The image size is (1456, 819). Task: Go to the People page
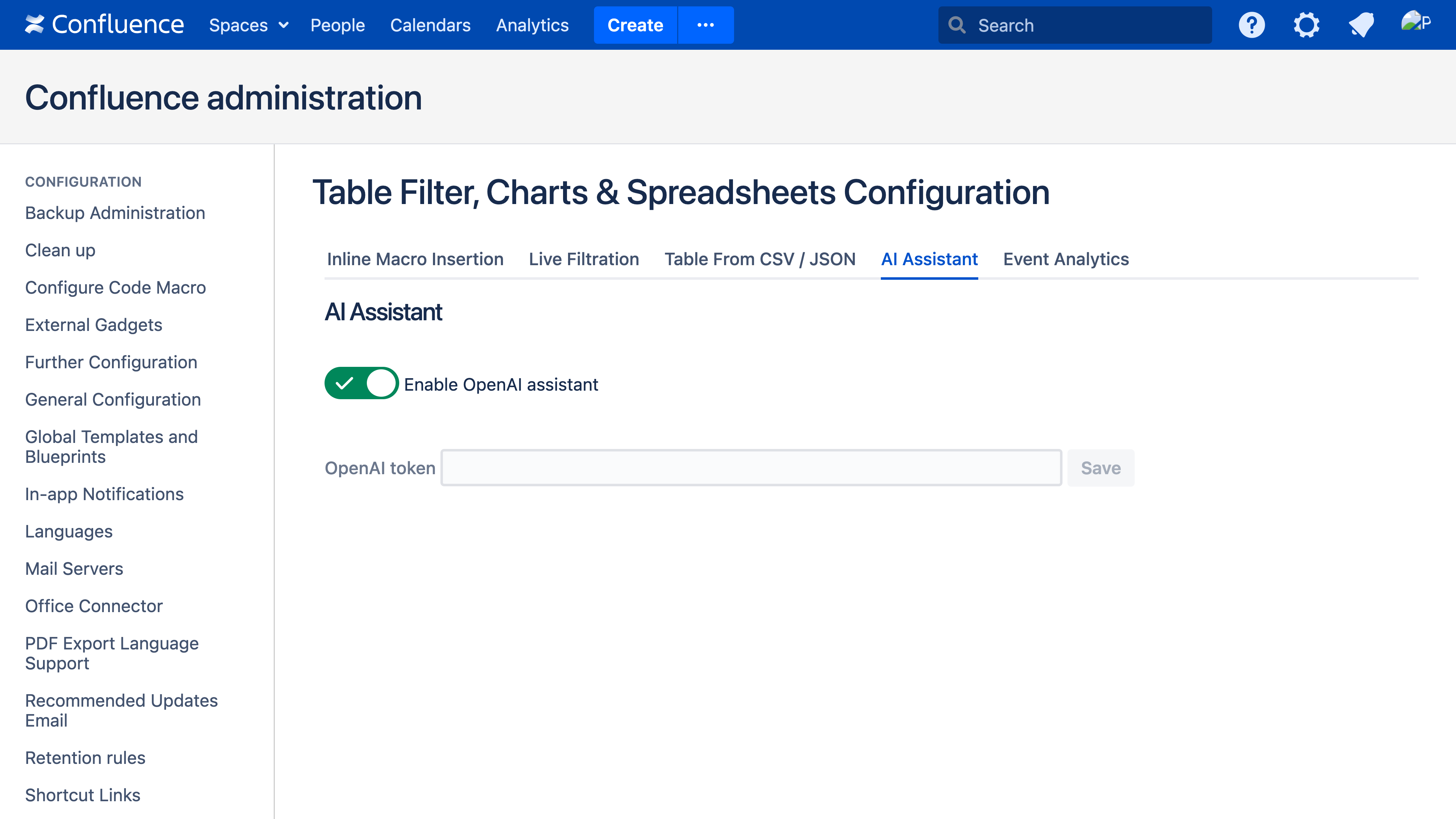pos(337,25)
